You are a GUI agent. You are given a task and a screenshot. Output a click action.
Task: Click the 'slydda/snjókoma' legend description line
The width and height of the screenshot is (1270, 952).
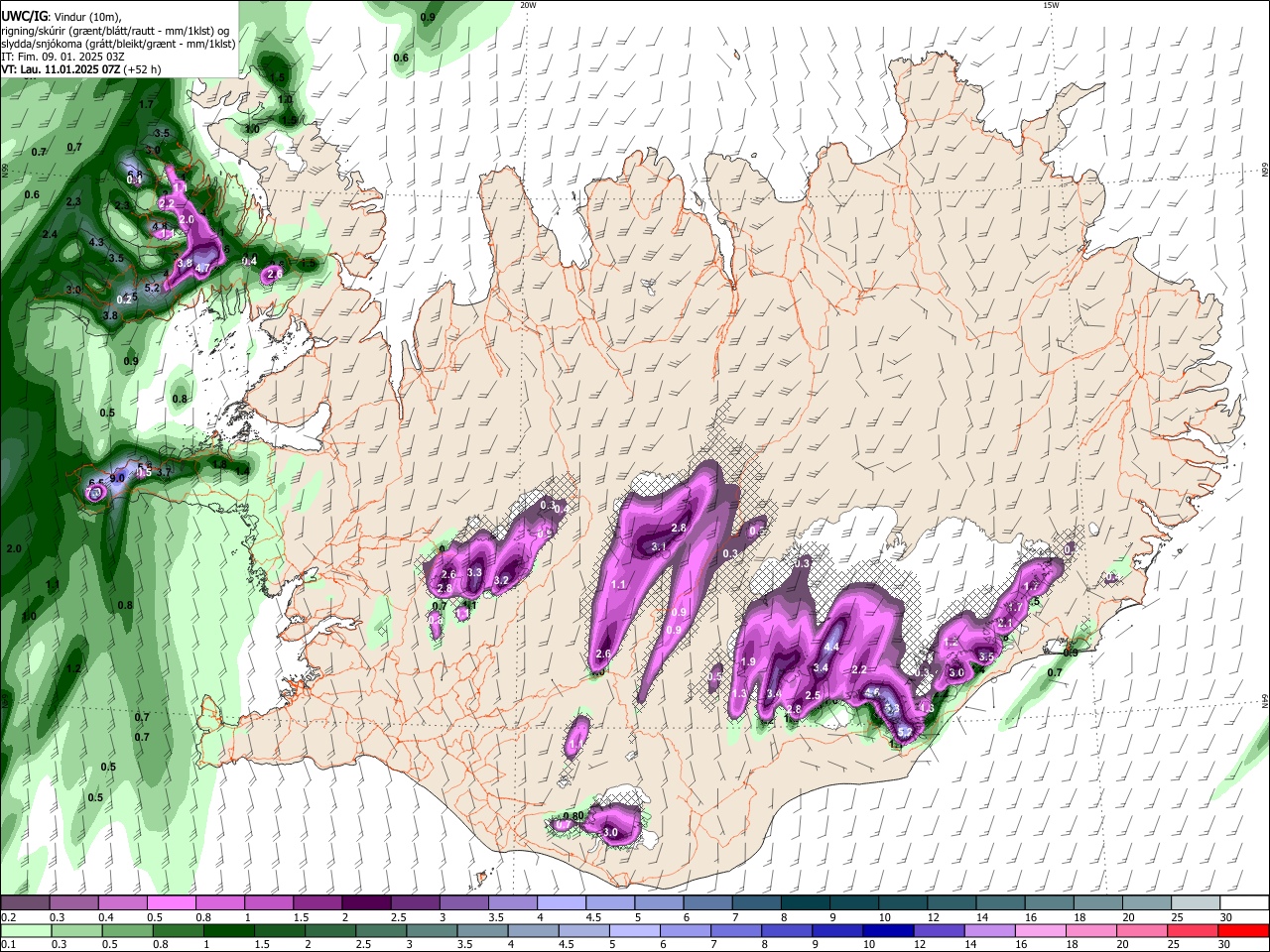click(x=119, y=44)
